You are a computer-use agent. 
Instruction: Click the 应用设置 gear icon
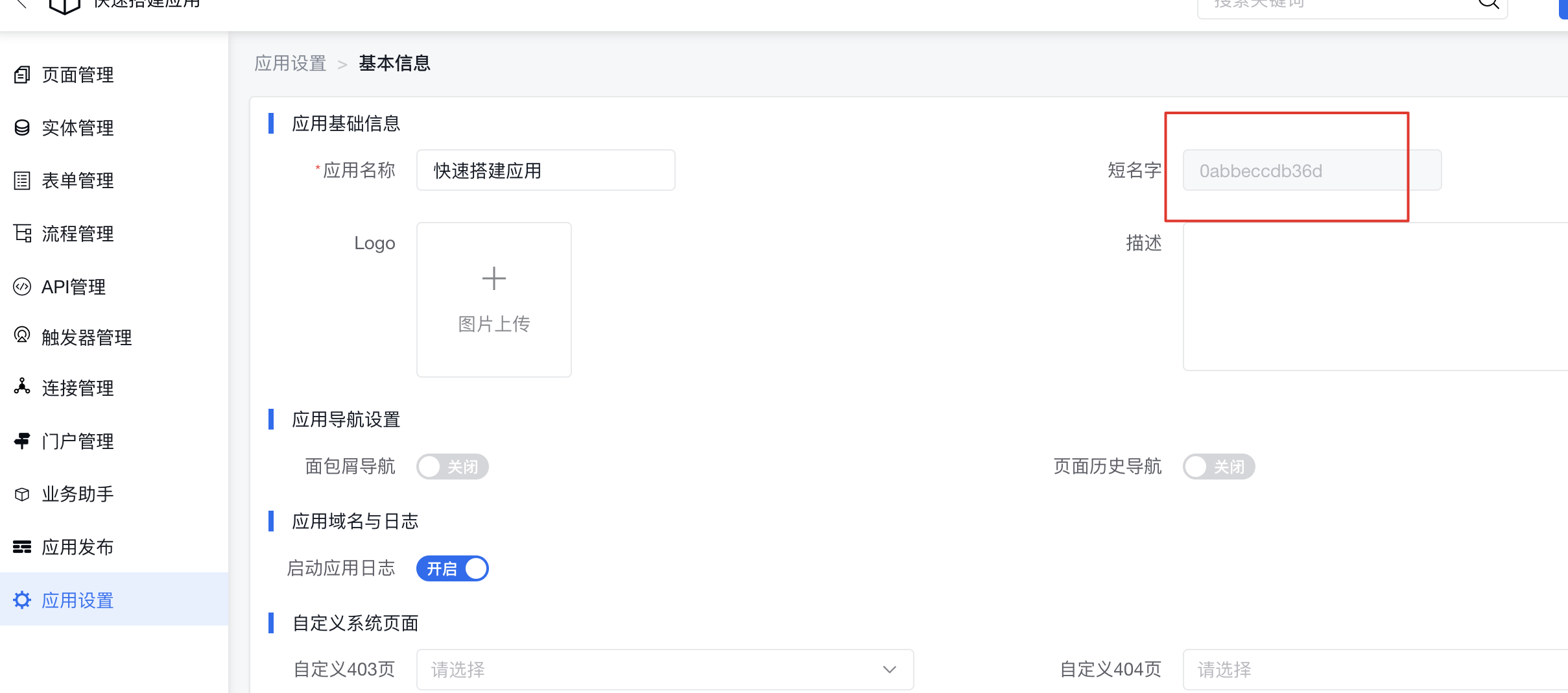tap(22, 600)
